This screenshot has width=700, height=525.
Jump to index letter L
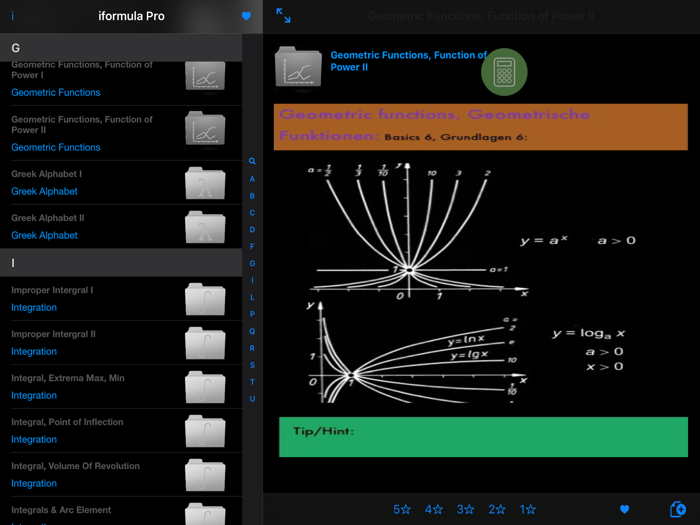tap(252, 297)
